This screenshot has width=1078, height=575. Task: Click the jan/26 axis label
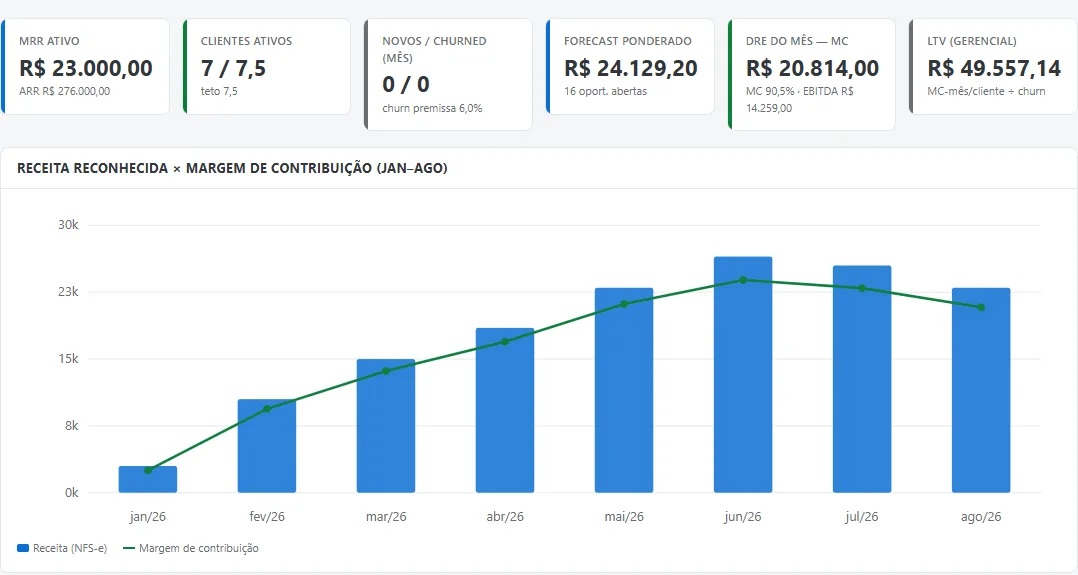point(148,517)
